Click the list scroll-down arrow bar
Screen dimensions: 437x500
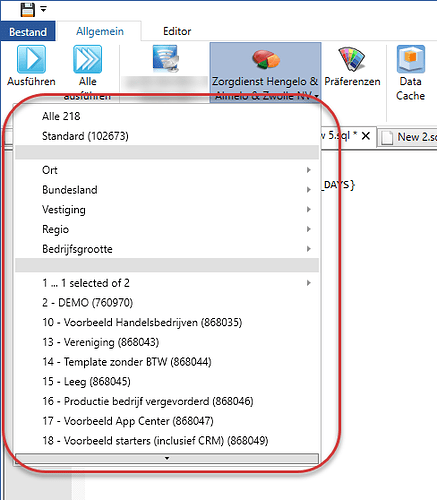click(x=167, y=458)
